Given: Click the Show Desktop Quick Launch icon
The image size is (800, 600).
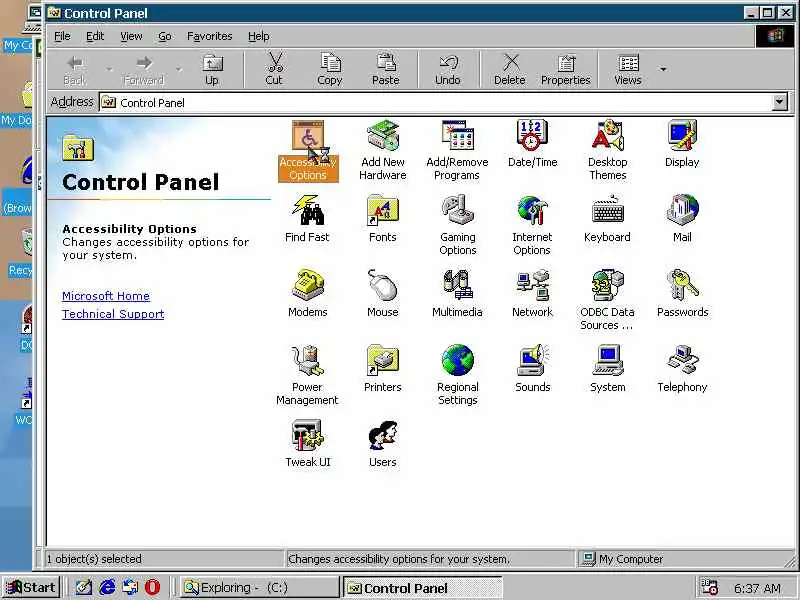Looking at the screenshot, I should coord(84,588).
